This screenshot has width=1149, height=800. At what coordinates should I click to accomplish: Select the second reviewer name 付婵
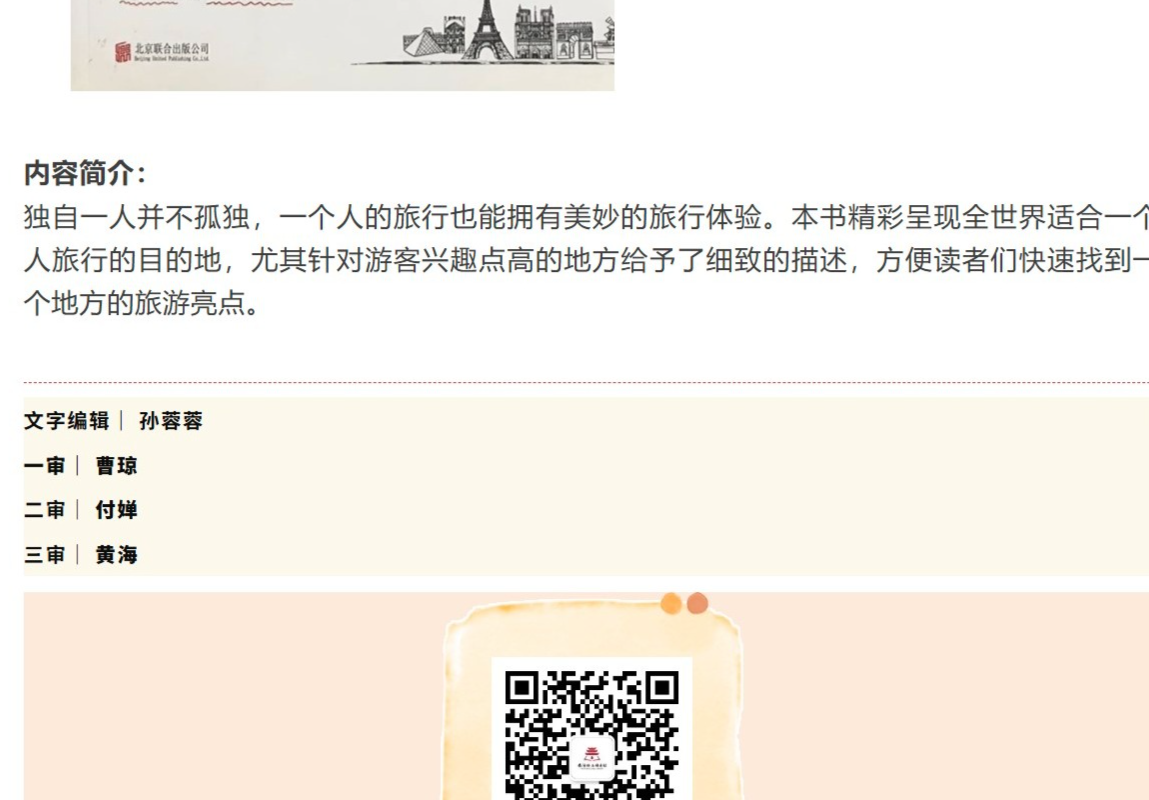click(x=117, y=510)
